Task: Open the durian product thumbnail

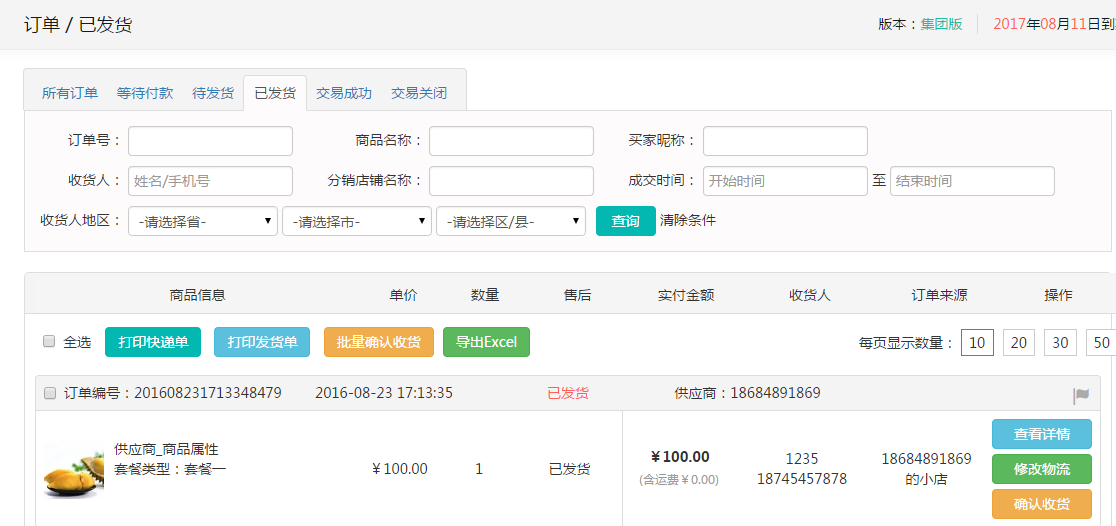Action: click(73, 469)
